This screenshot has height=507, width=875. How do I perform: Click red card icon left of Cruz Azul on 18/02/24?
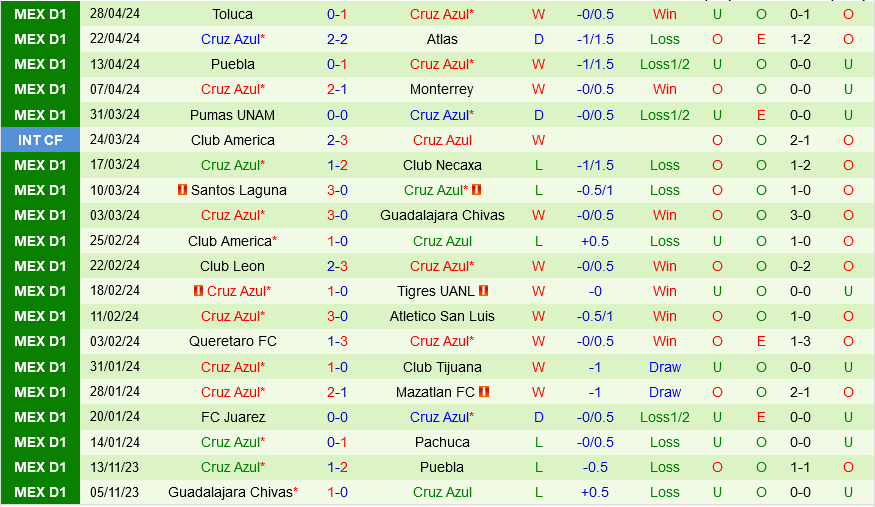tap(199, 291)
